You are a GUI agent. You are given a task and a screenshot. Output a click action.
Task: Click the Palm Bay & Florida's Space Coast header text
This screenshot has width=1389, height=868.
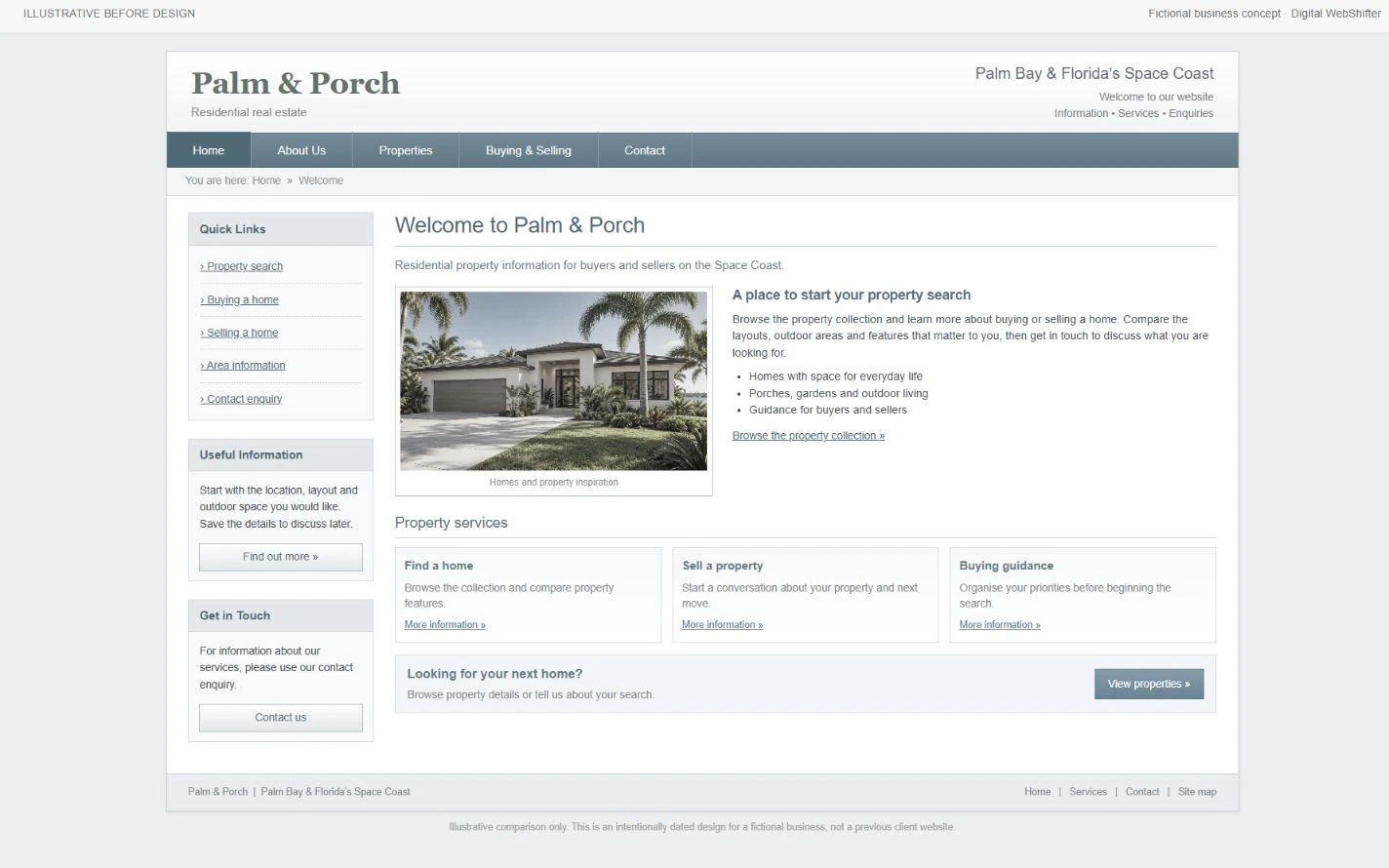[1094, 73]
